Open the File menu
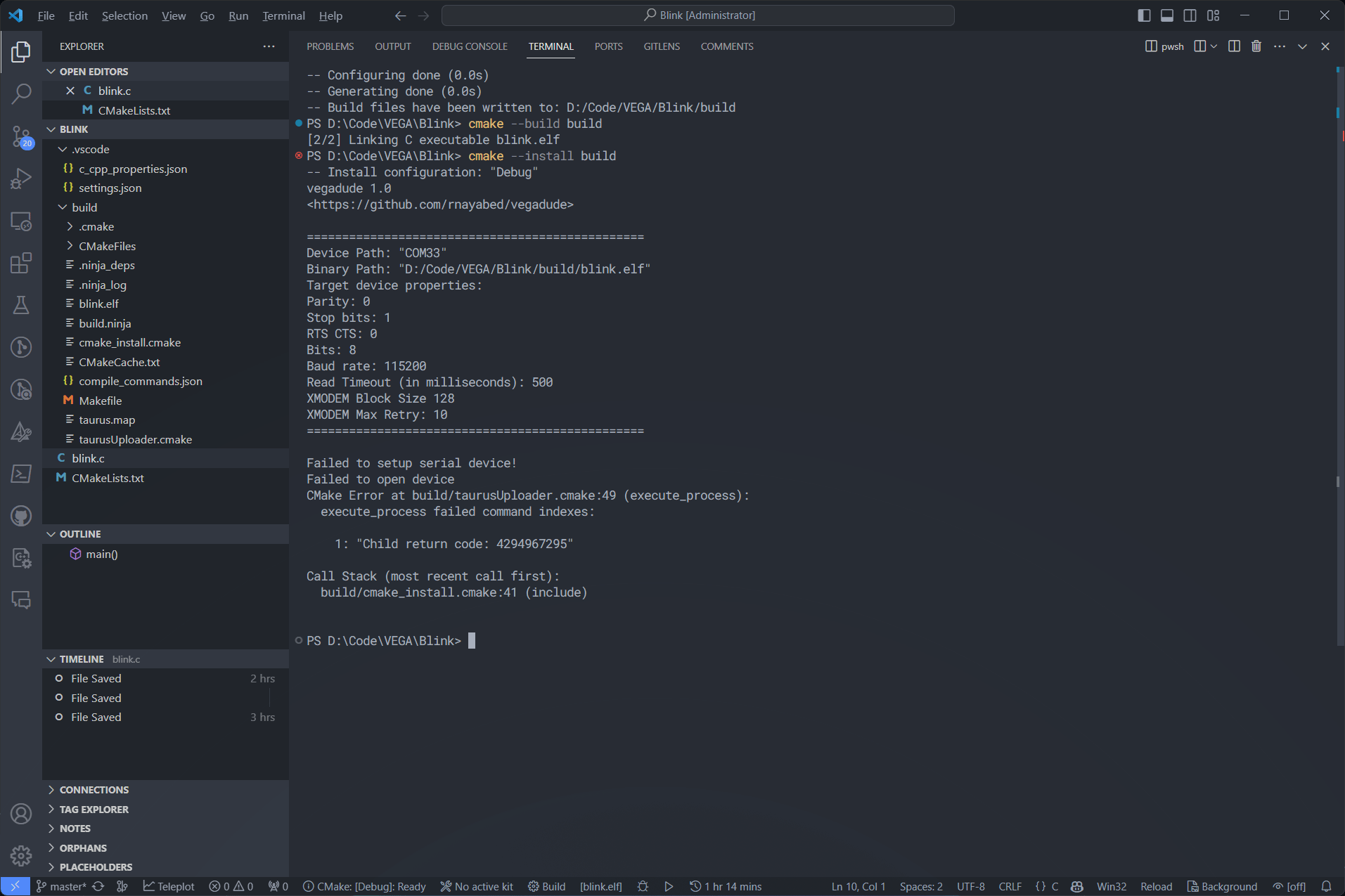This screenshot has width=1345, height=896. click(46, 15)
